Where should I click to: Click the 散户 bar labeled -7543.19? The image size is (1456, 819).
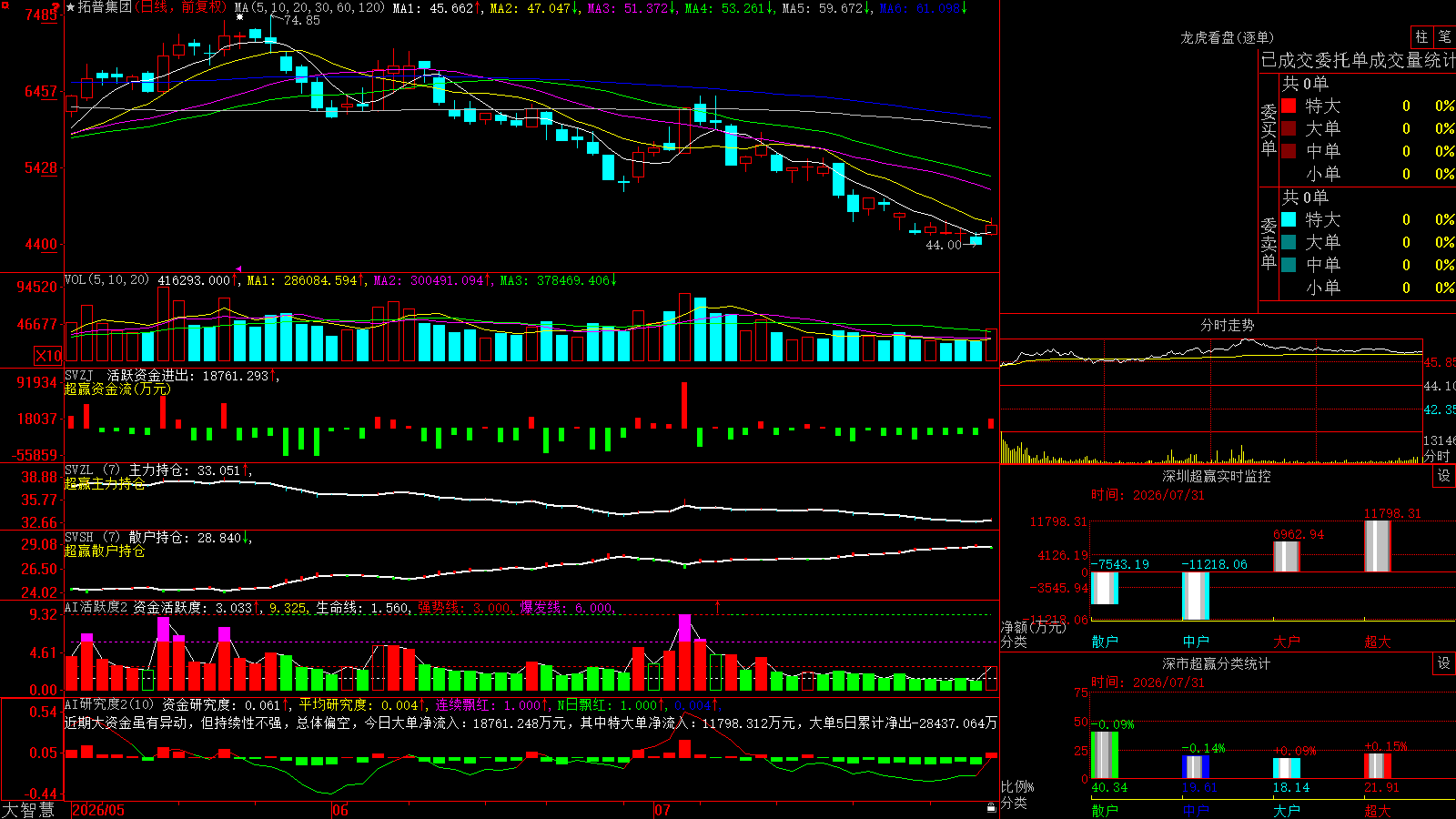[1105, 588]
